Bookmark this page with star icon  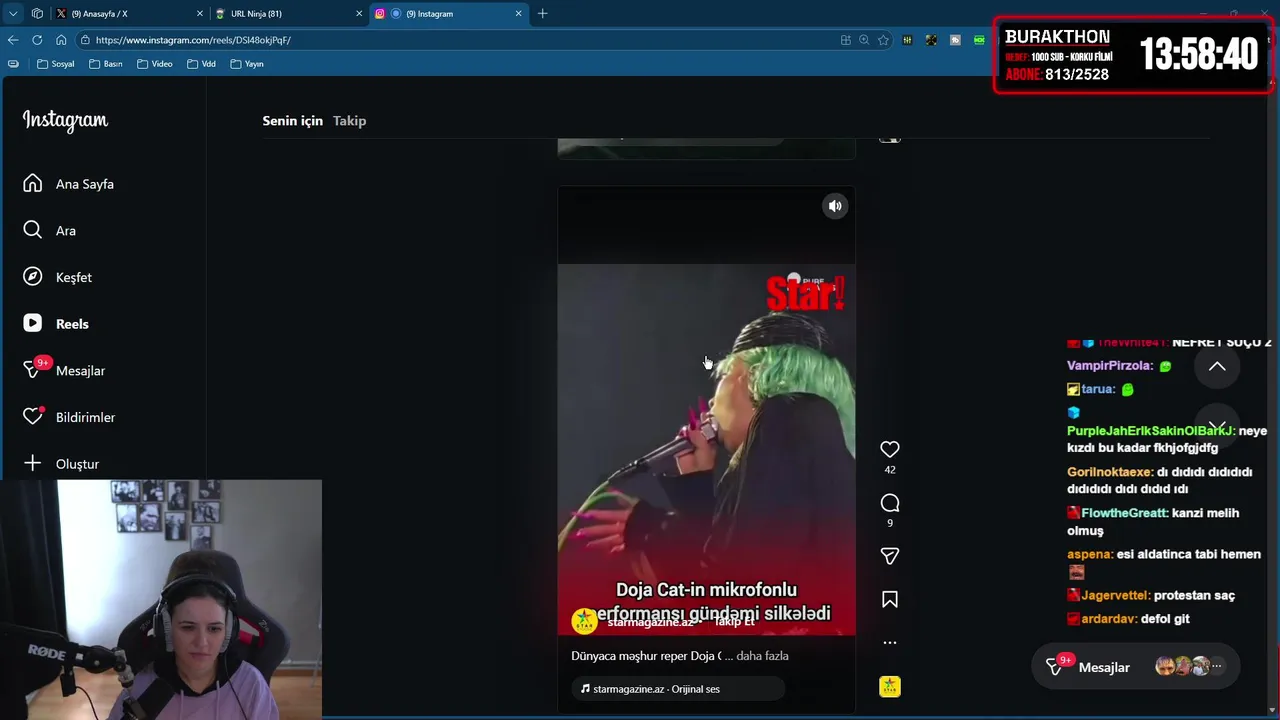(x=883, y=40)
